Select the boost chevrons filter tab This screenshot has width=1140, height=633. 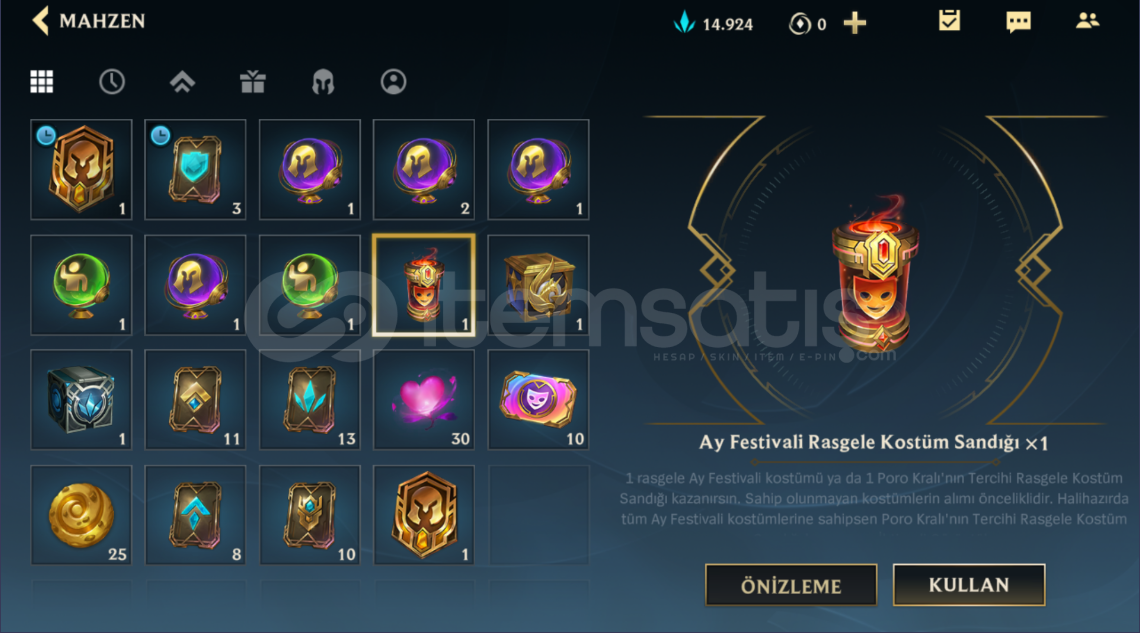click(182, 81)
